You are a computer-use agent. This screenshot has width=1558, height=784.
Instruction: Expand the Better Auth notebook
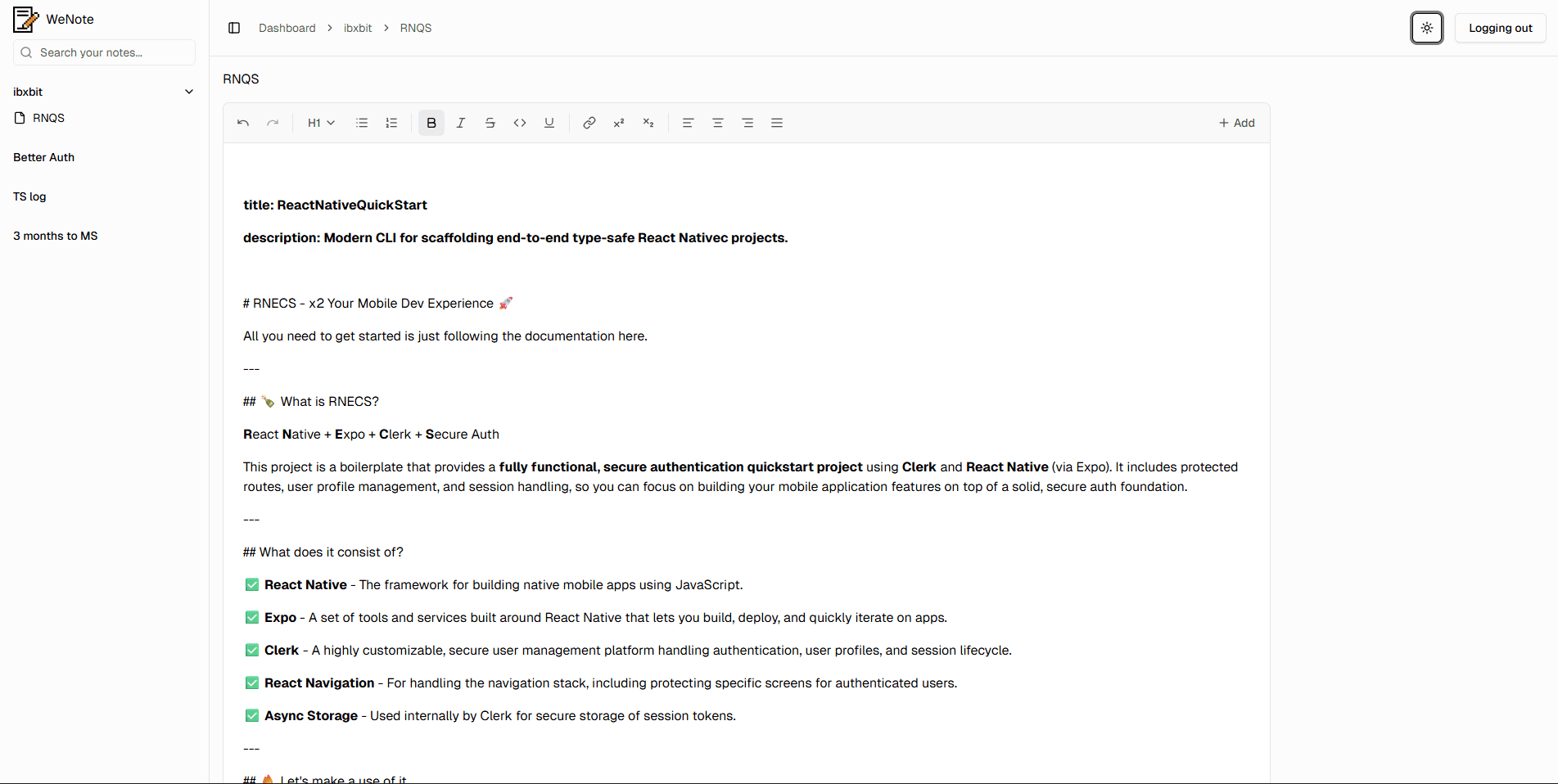tap(44, 157)
